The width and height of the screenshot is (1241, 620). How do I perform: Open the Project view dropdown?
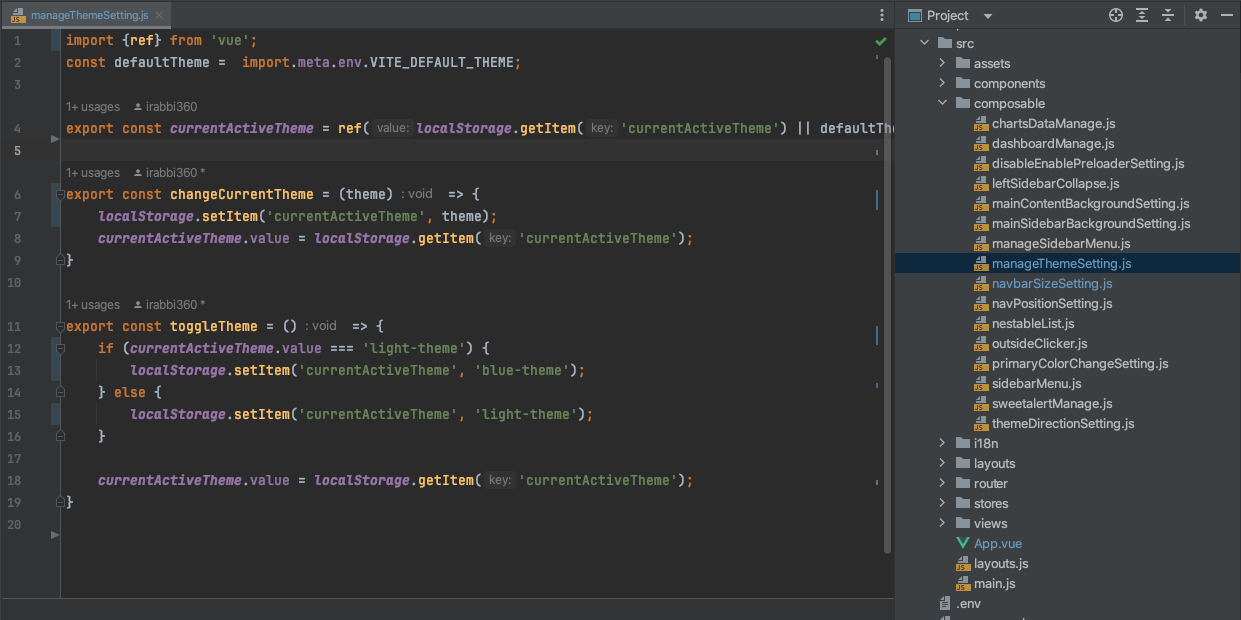(988, 16)
